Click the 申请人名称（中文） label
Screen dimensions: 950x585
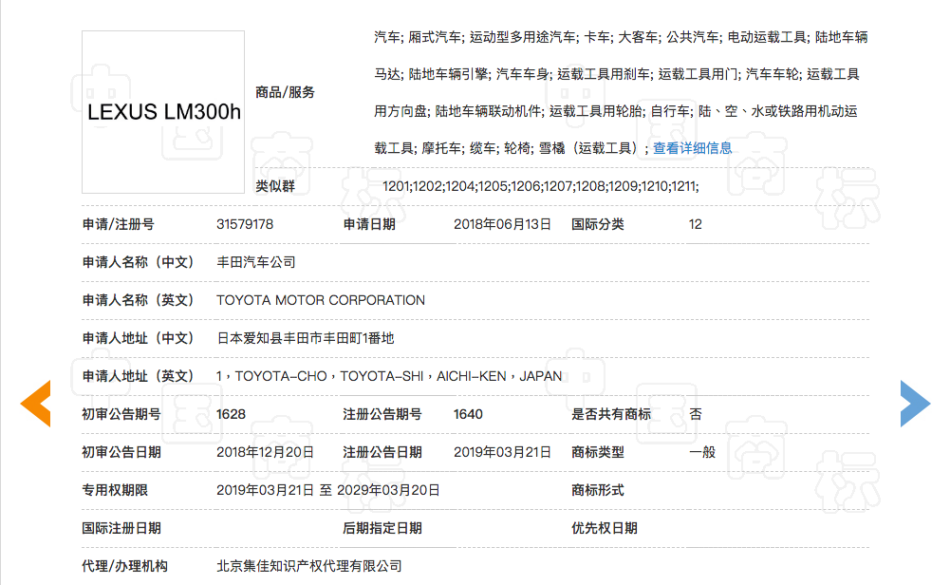[x=138, y=262]
